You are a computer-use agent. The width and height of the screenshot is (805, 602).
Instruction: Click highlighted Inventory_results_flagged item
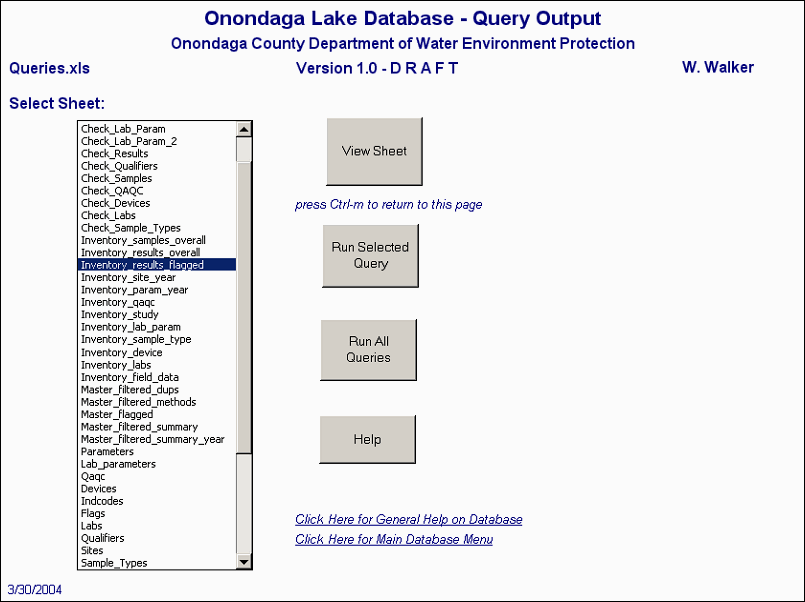click(x=157, y=265)
